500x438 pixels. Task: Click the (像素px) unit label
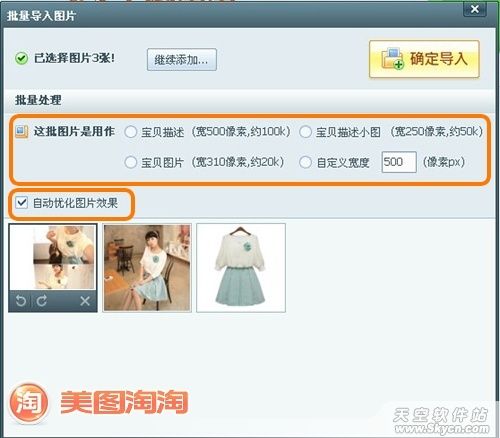444,162
